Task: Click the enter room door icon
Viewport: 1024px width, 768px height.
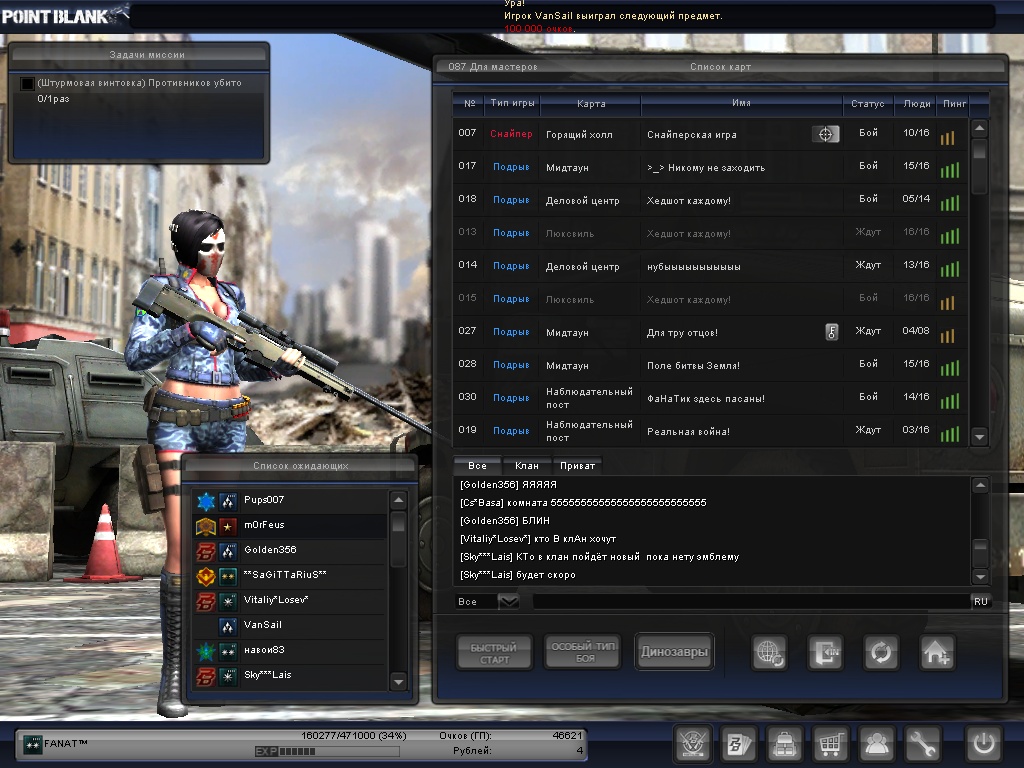Action: pos(825,653)
